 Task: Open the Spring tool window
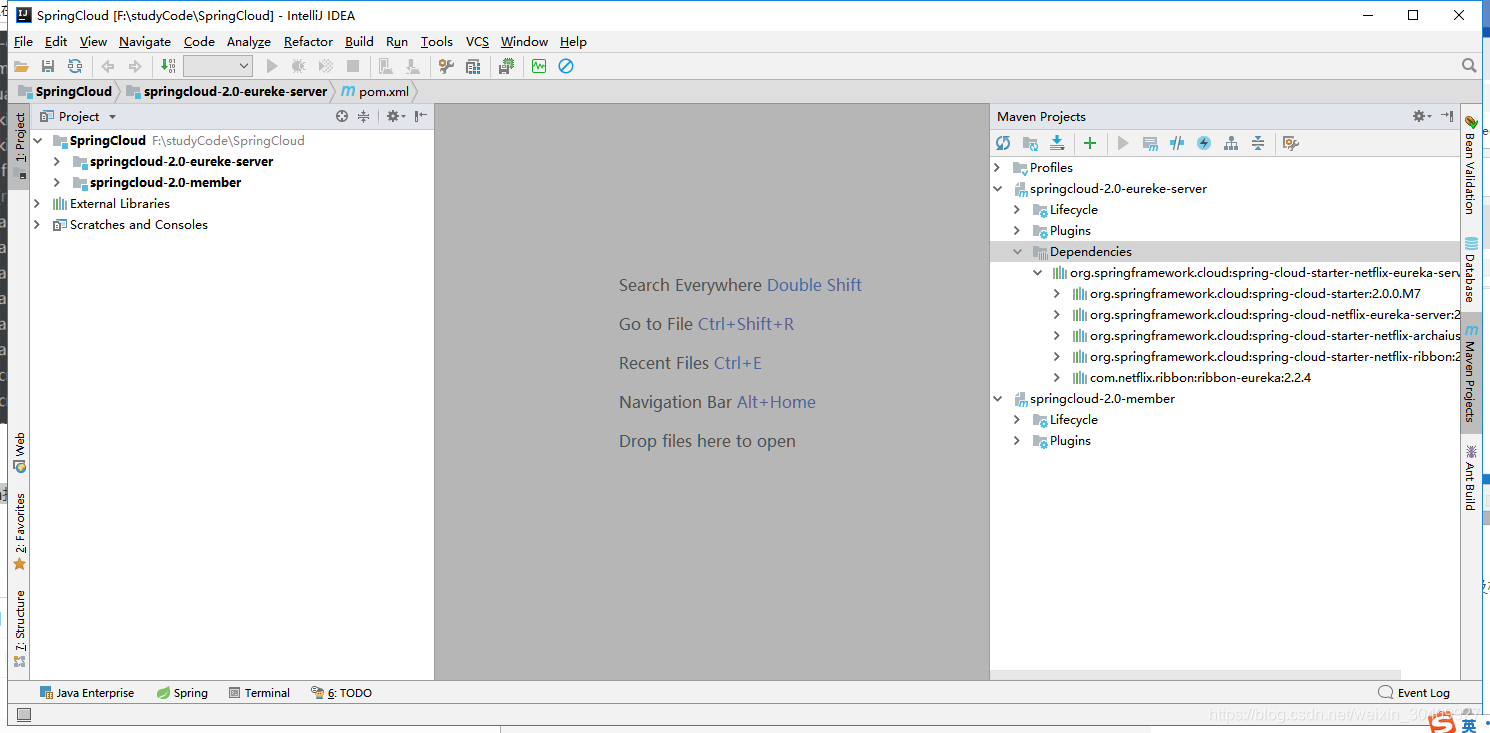[x=182, y=693]
